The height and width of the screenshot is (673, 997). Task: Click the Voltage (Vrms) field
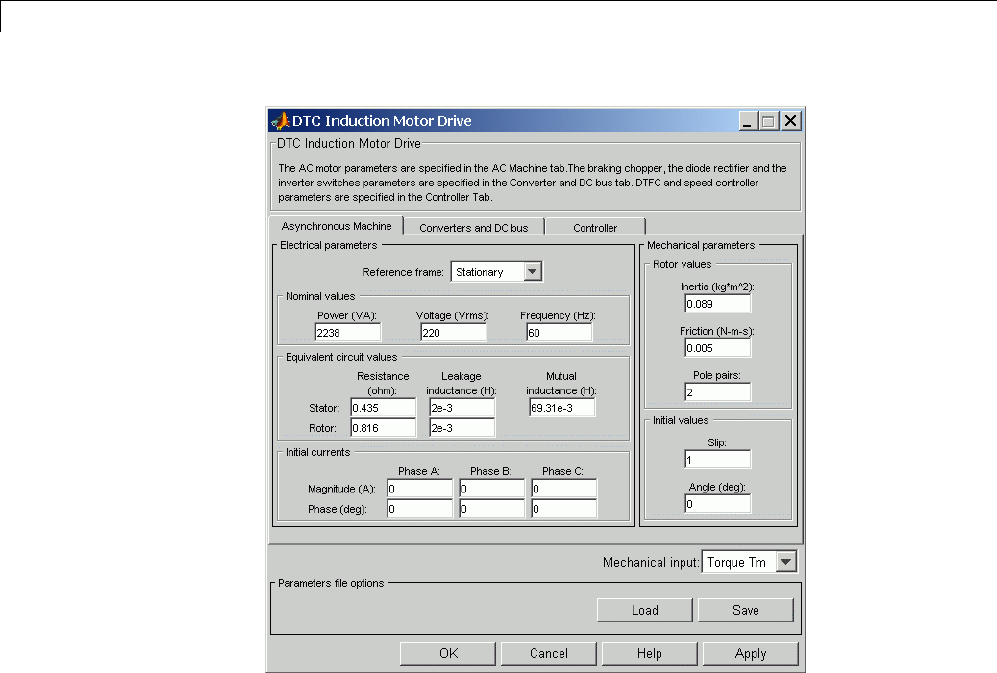coord(453,333)
